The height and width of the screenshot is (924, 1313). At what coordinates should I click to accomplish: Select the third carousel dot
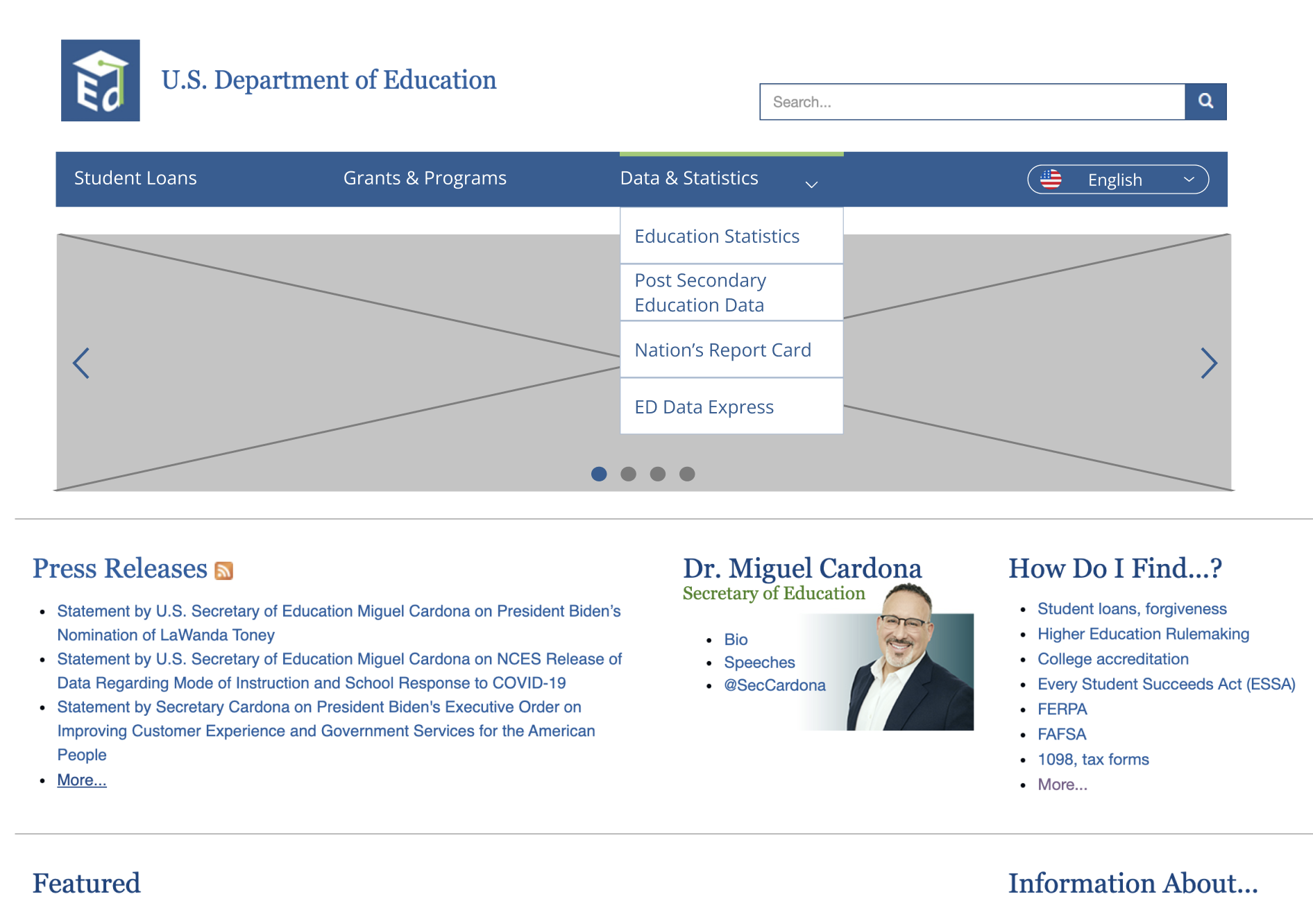658,474
